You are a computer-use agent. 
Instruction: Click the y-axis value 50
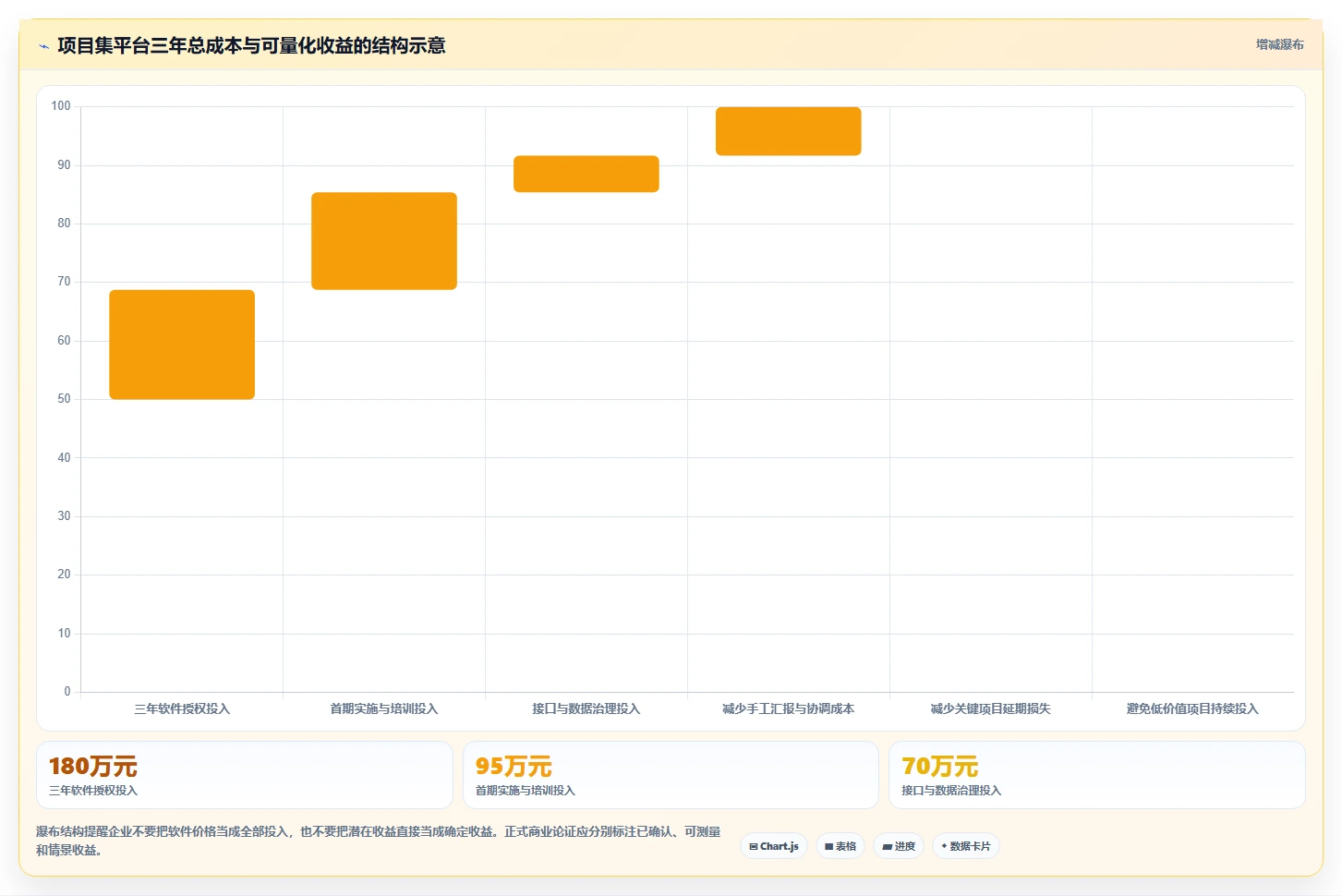point(64,399)
